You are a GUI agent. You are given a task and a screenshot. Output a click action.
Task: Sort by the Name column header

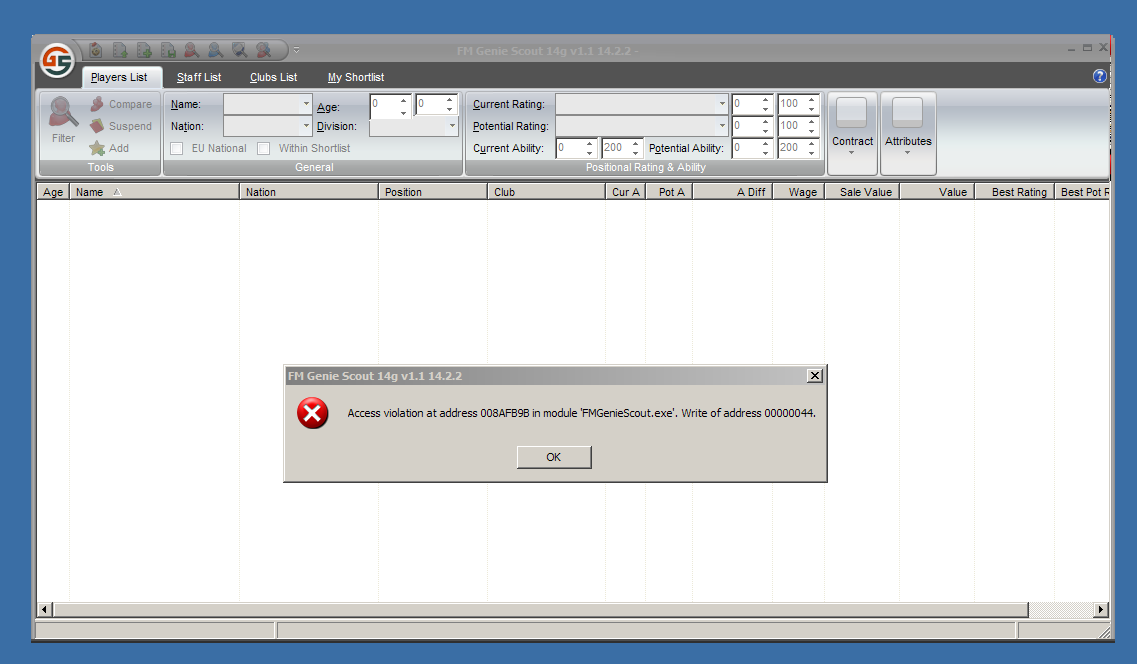coord(154,192)
